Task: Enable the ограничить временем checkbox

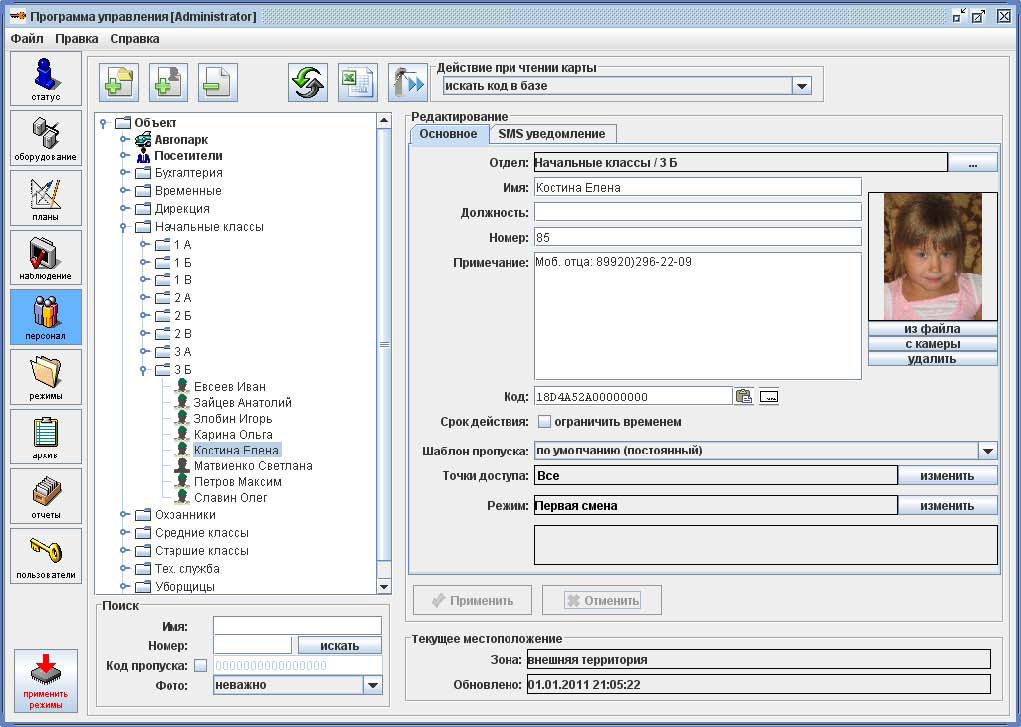Action: point(545,422)
